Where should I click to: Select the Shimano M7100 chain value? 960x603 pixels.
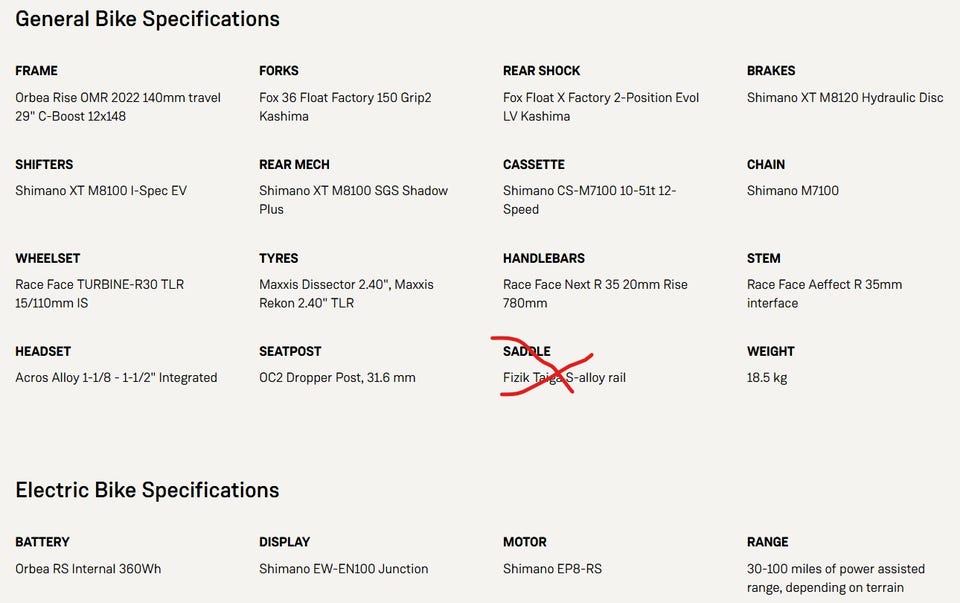[793, 190]
